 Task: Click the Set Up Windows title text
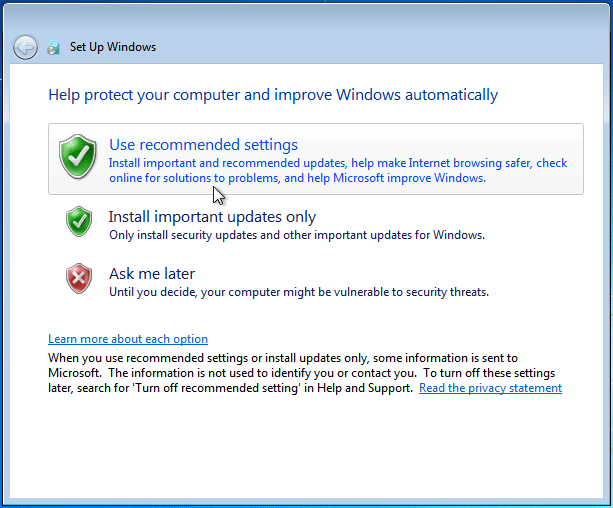[x=113, y=47]
